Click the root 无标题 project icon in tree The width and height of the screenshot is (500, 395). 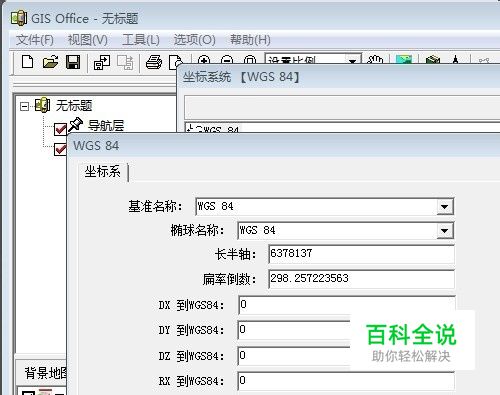[43, 105]
